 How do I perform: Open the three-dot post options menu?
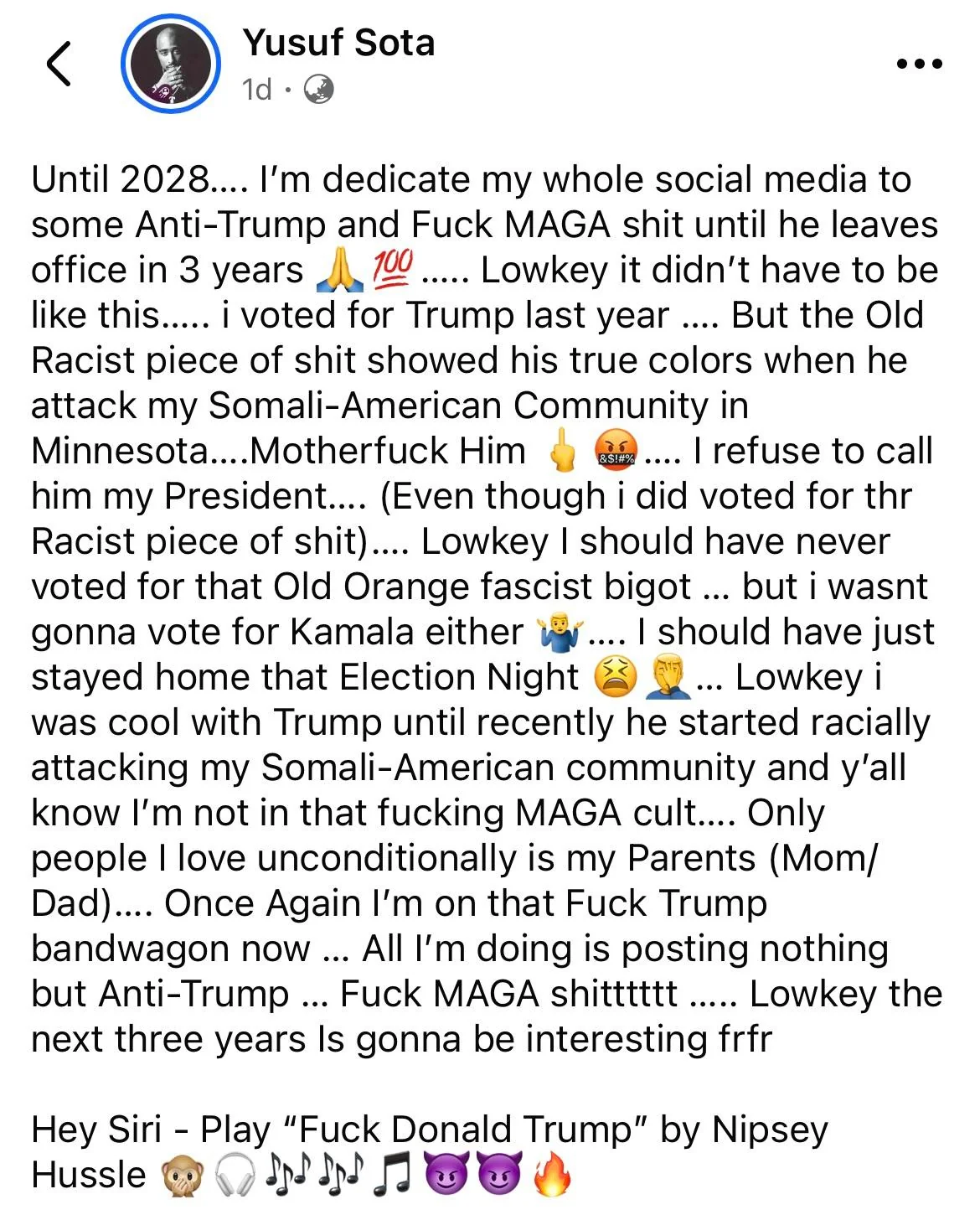click(919, 64)
